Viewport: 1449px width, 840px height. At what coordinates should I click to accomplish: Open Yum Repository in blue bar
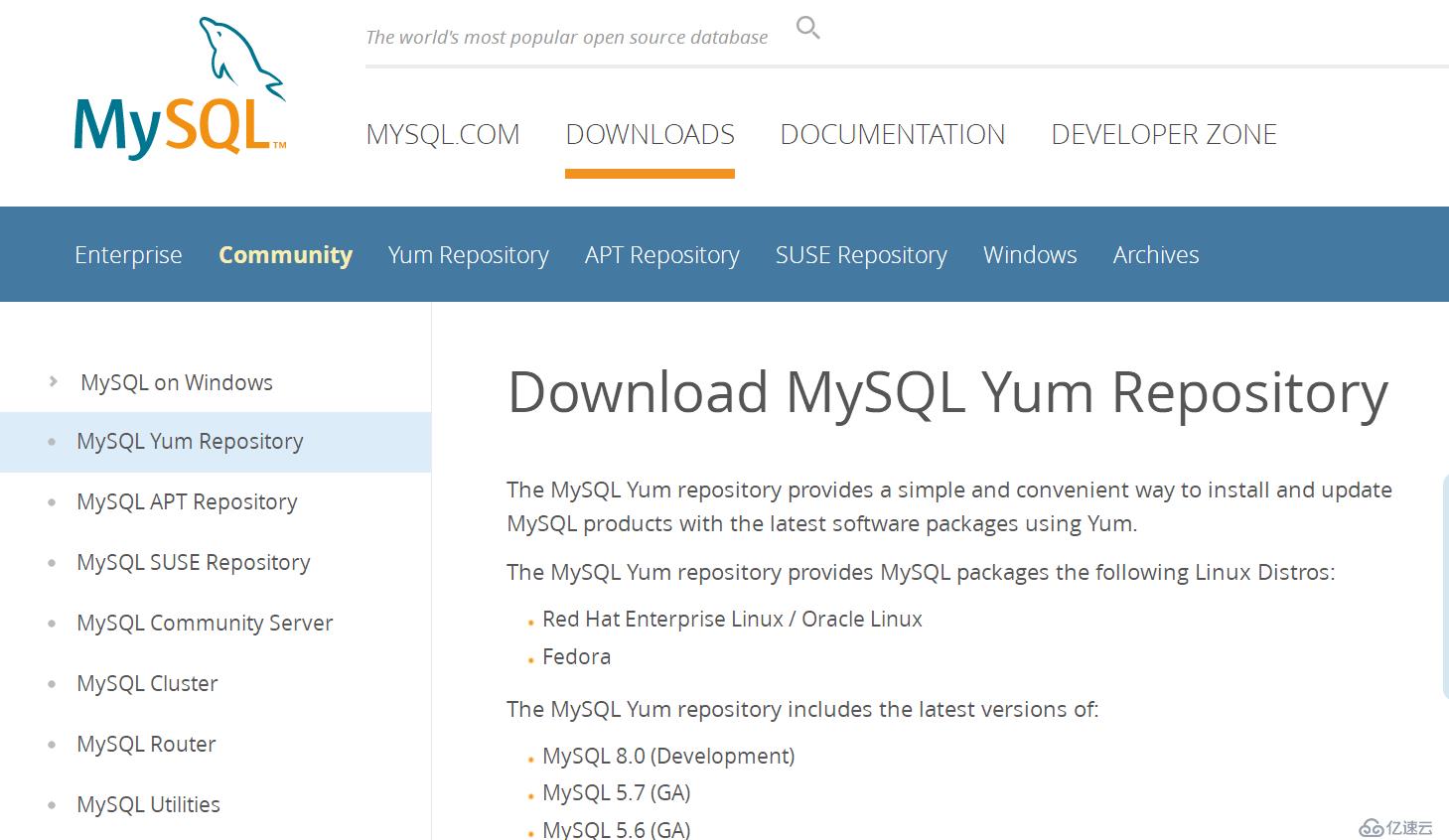(x=469, y=255)
